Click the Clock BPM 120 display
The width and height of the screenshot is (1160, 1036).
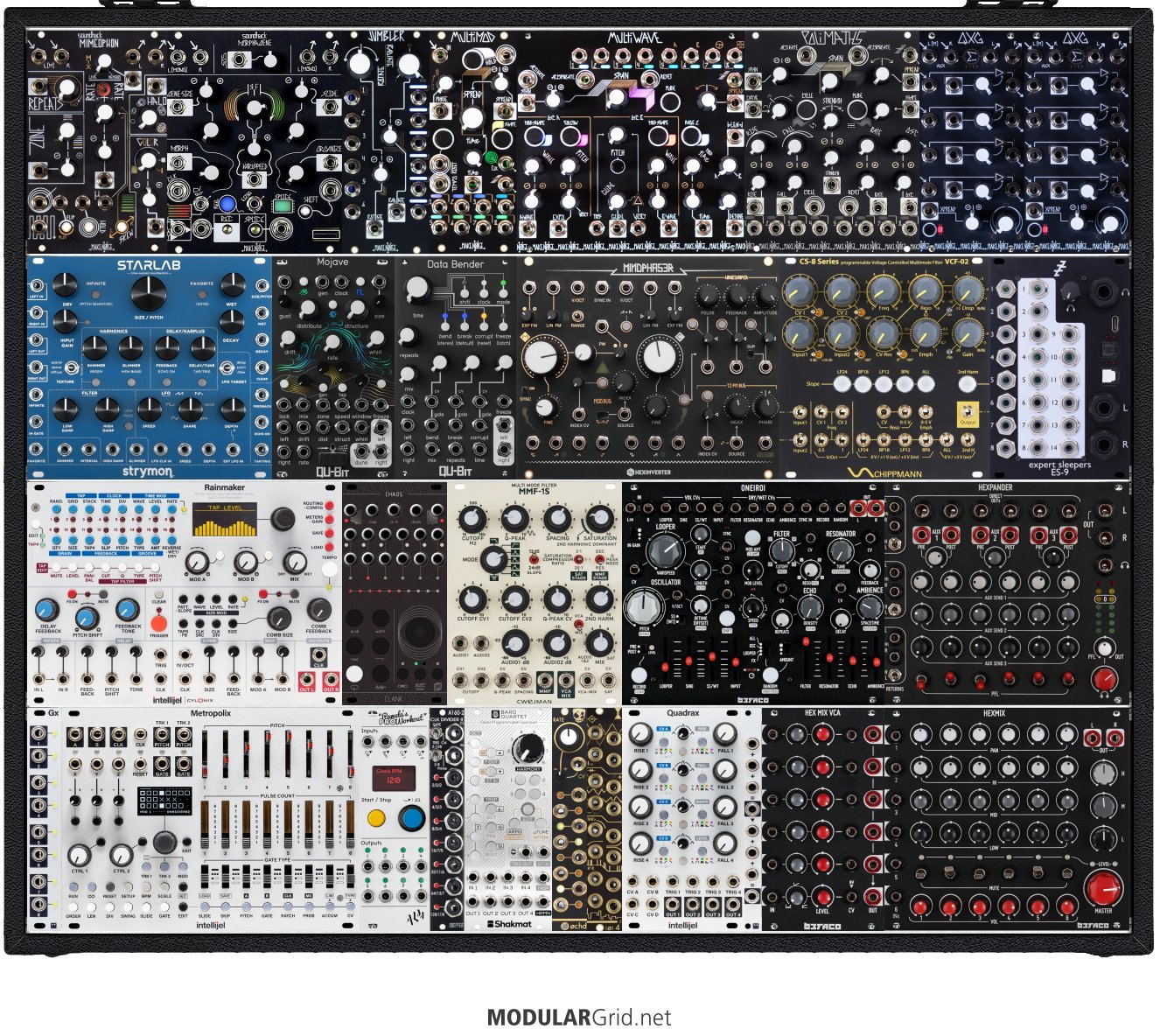395,777
